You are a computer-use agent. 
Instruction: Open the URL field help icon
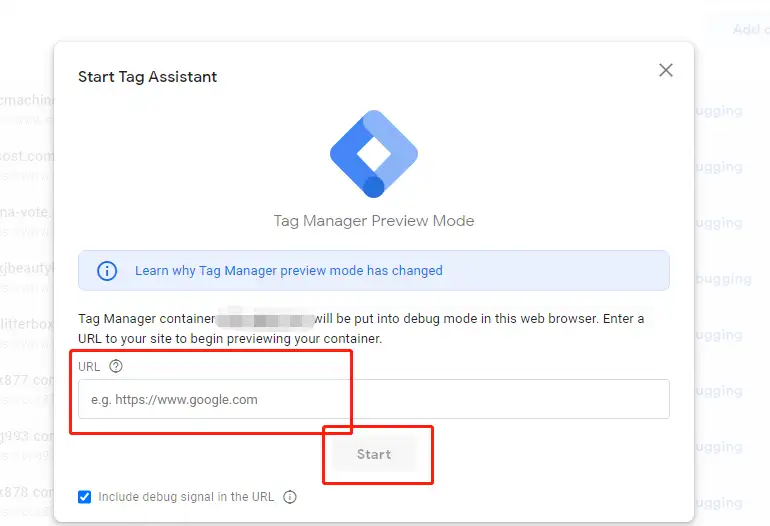(x=116, y=366)
